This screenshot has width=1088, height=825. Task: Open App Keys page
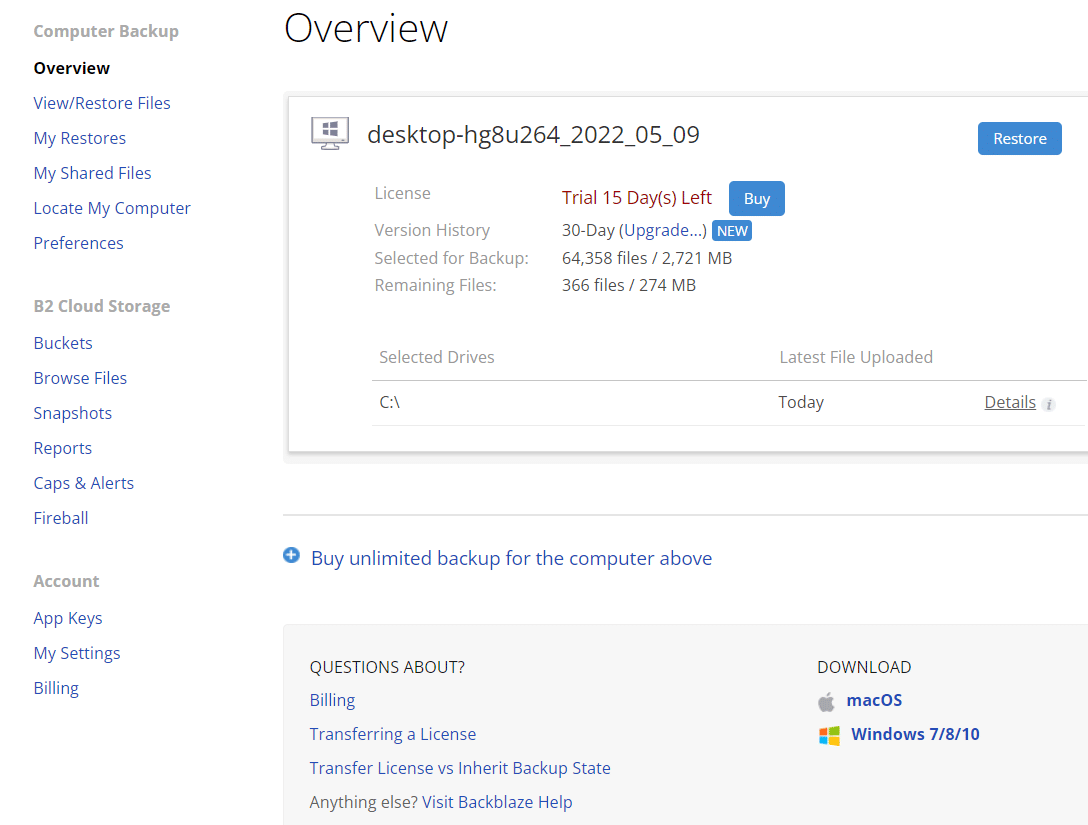click(68, 618)
